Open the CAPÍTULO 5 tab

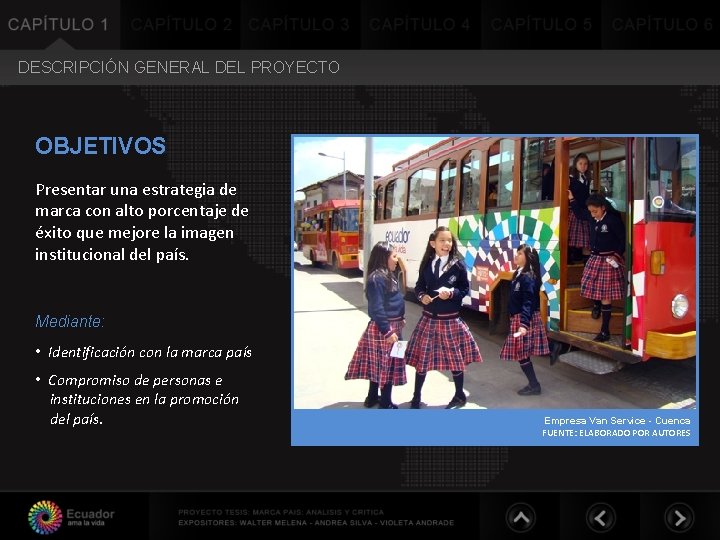[x=541, y=24]
